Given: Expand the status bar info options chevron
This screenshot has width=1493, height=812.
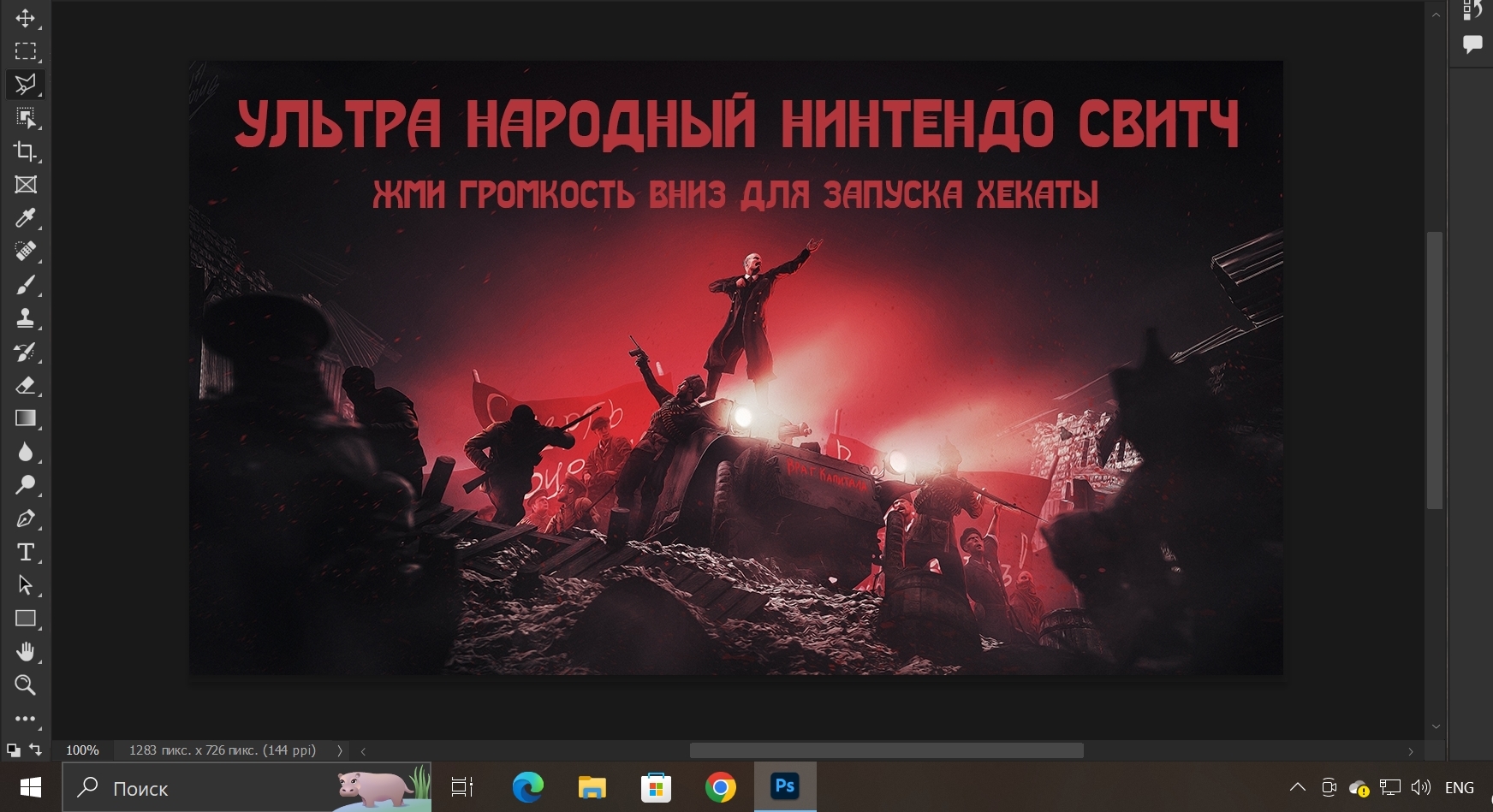Looking at the screenshot, I should pos(340,750).
